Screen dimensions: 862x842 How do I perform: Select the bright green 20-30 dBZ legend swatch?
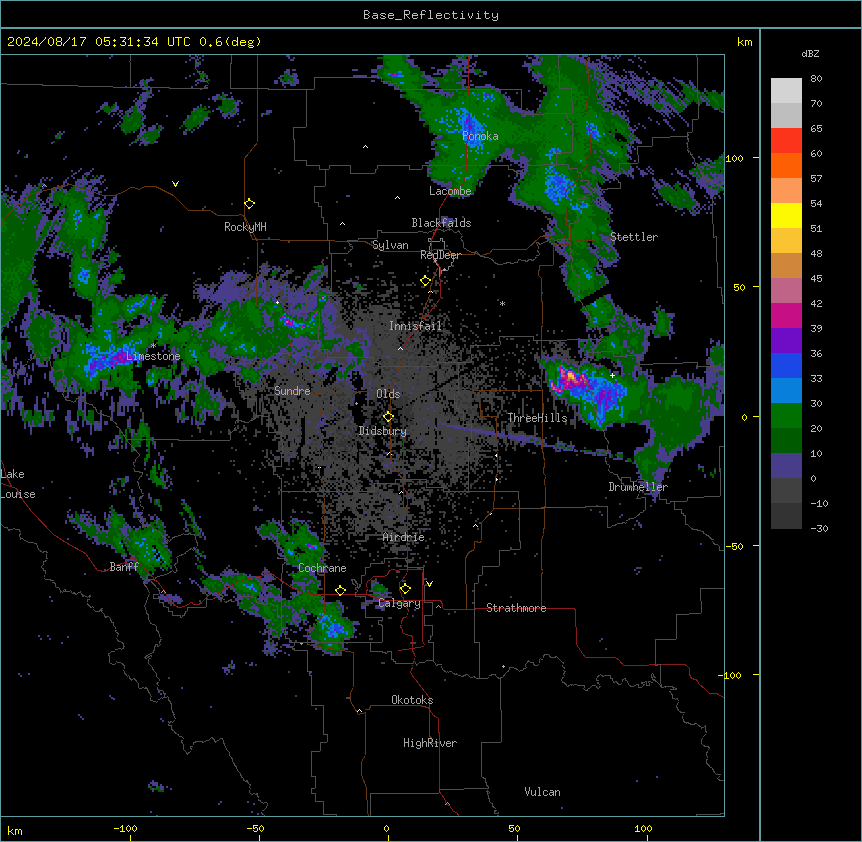(786, 416)
